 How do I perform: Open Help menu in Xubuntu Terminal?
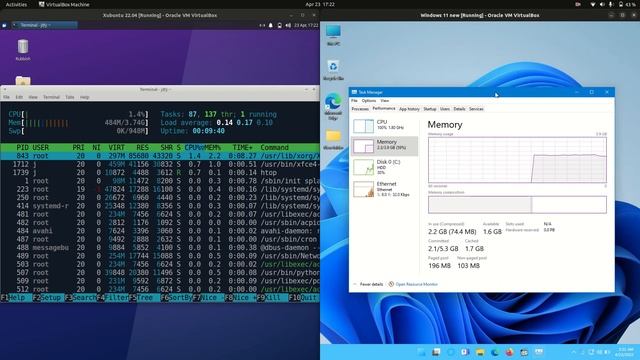point(84,97)
